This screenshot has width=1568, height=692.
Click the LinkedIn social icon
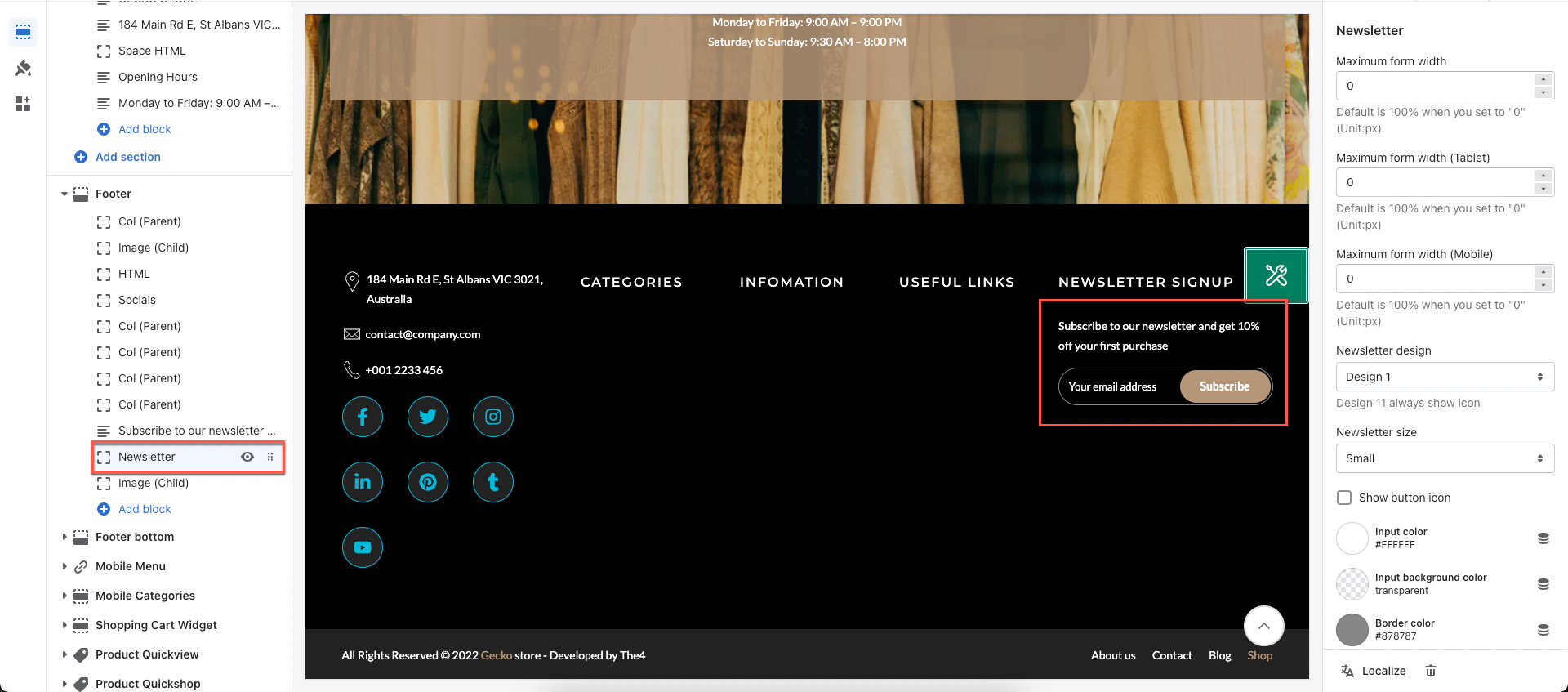click(x=363, y=482)
